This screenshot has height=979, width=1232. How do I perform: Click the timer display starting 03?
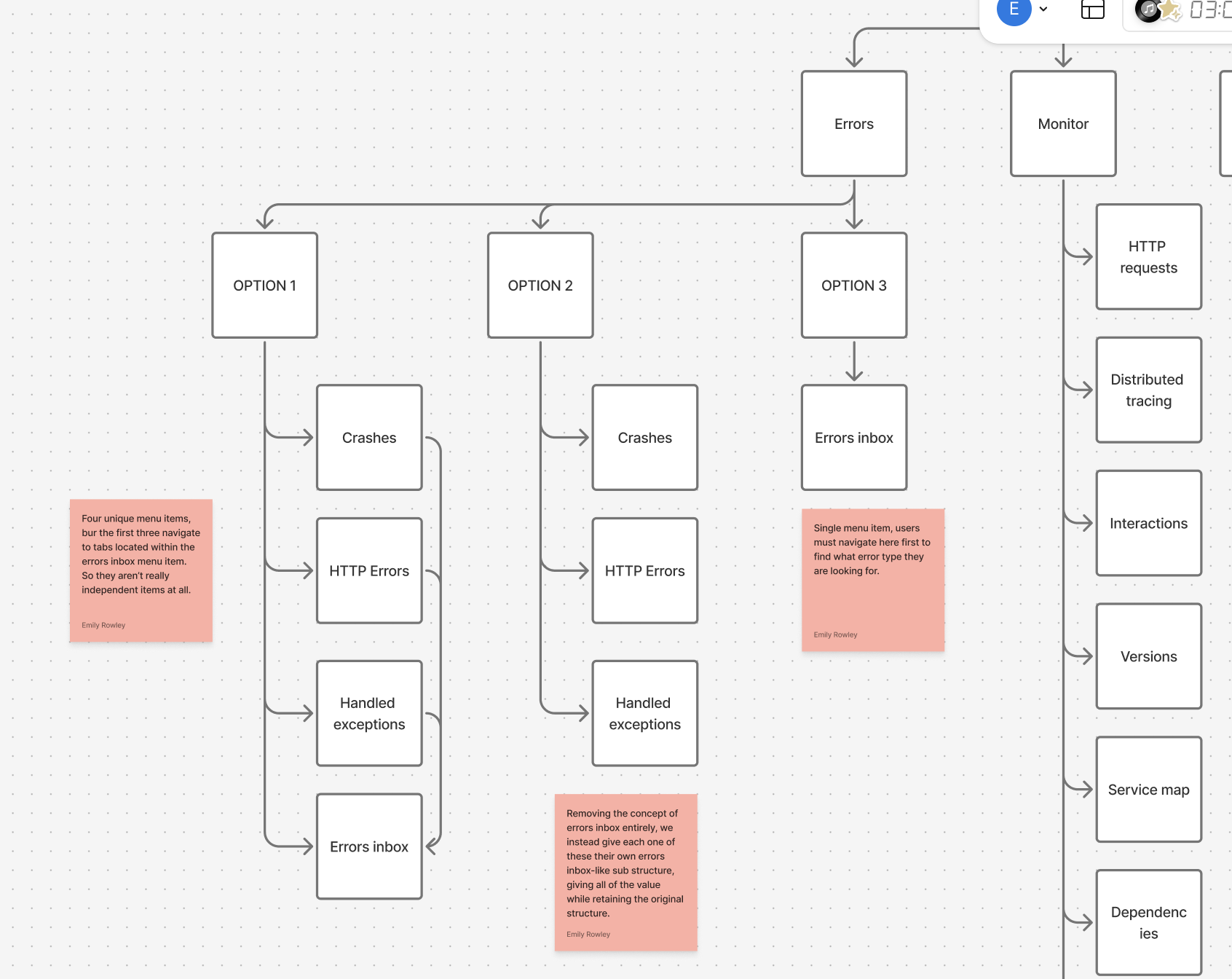click(1210, 10)
